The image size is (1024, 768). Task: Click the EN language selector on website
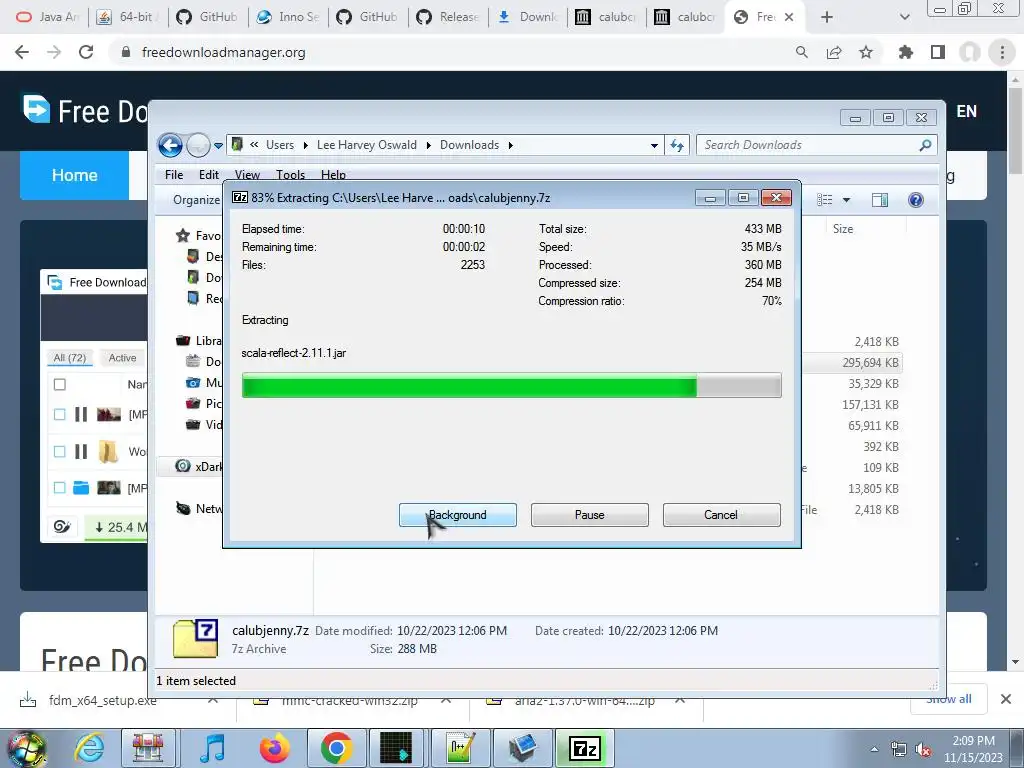[966, 112]
